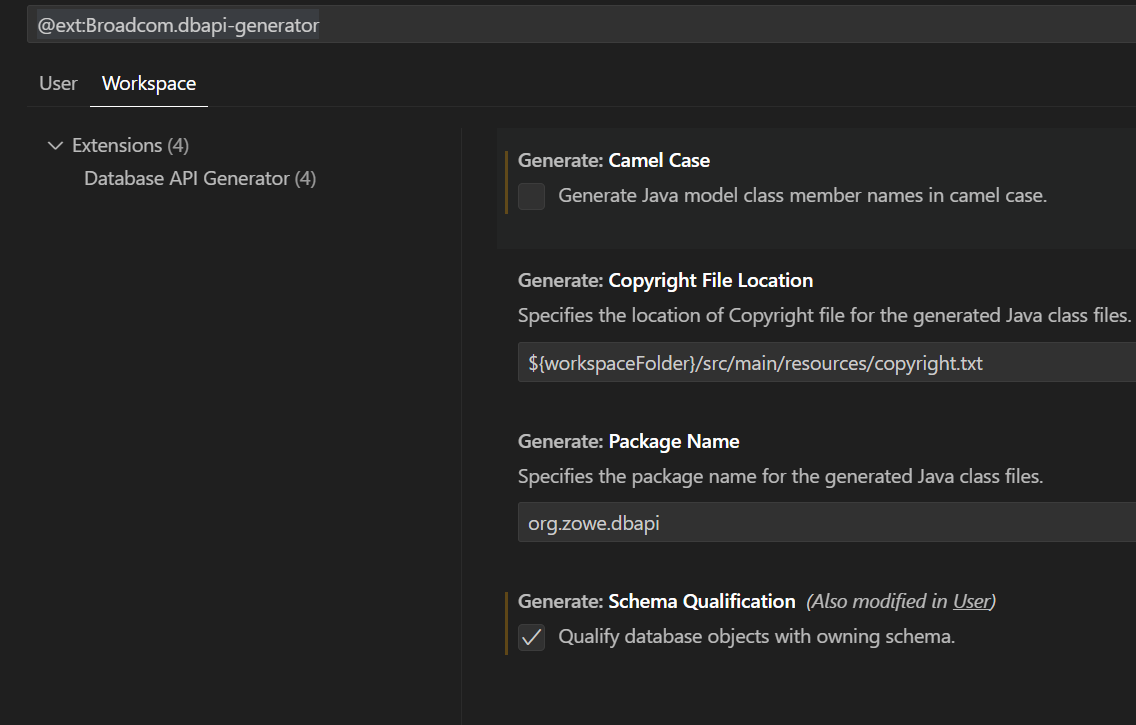This screenshot has width=1136, height=725.
Task: Uncheck the Schema Qualification checkbox
Action: point(532,637)
